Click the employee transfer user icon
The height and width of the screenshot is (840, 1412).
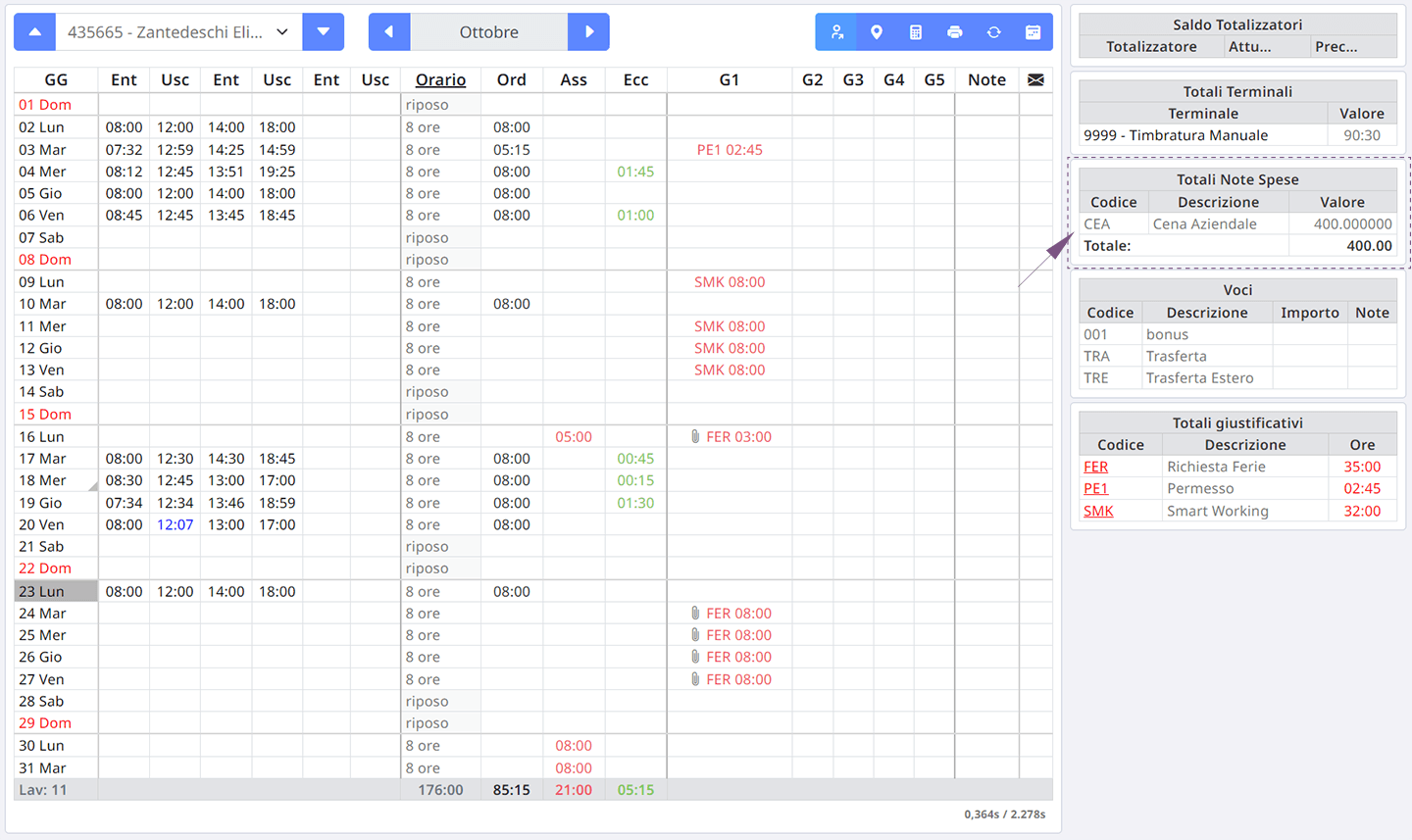tap(836, 32)
